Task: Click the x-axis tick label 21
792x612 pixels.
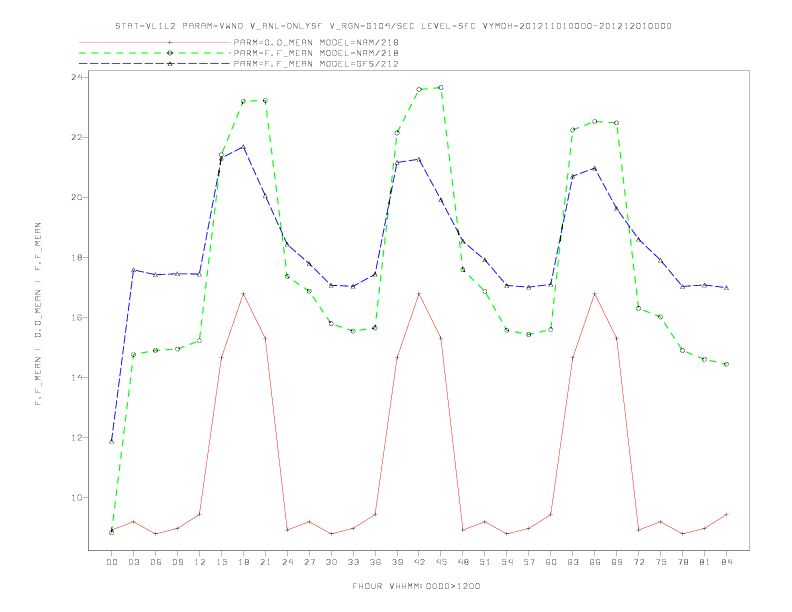Action: pyautogui.click(x=265, y=562)
